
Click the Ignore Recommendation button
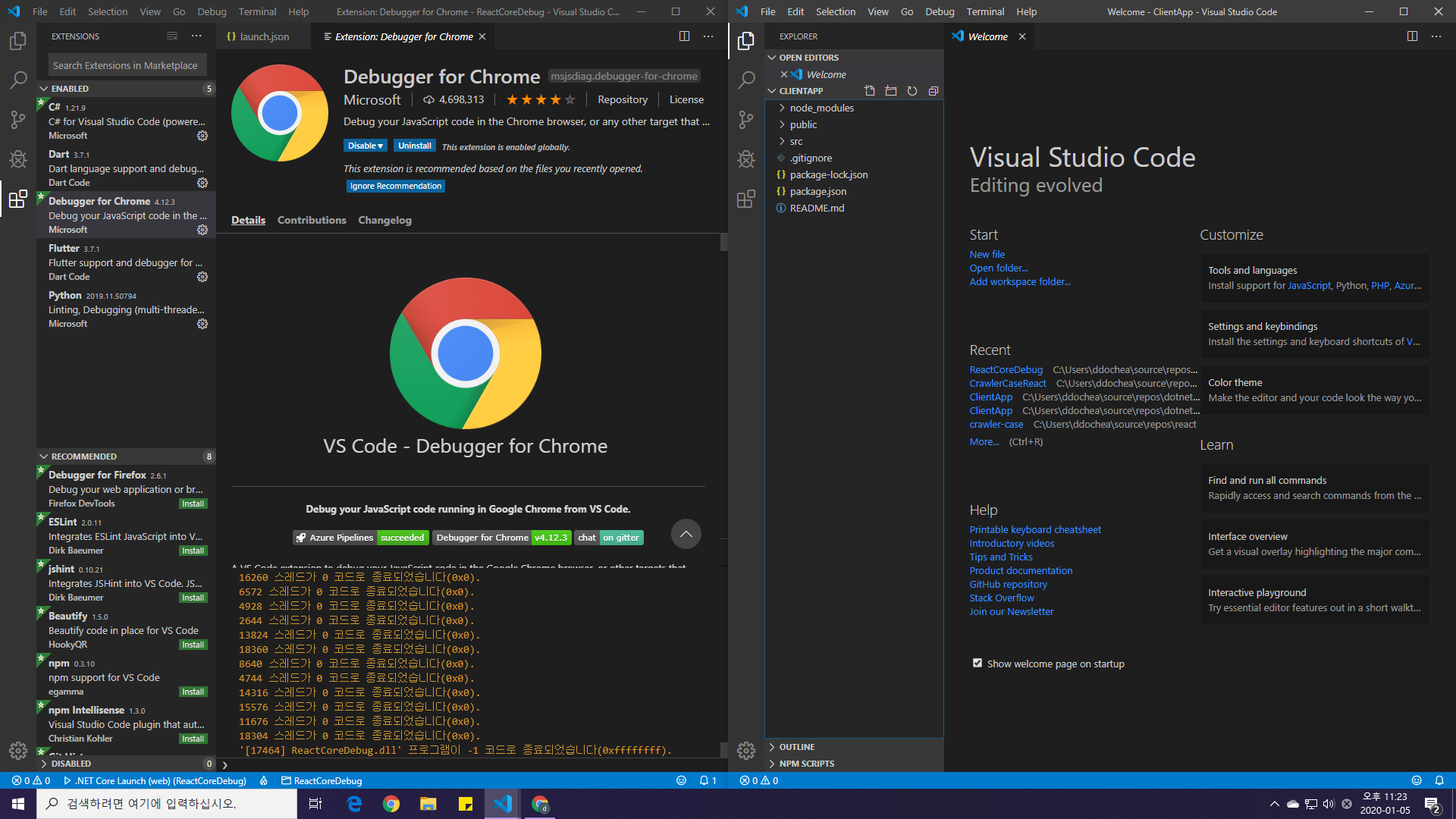(x=395, y=186)
